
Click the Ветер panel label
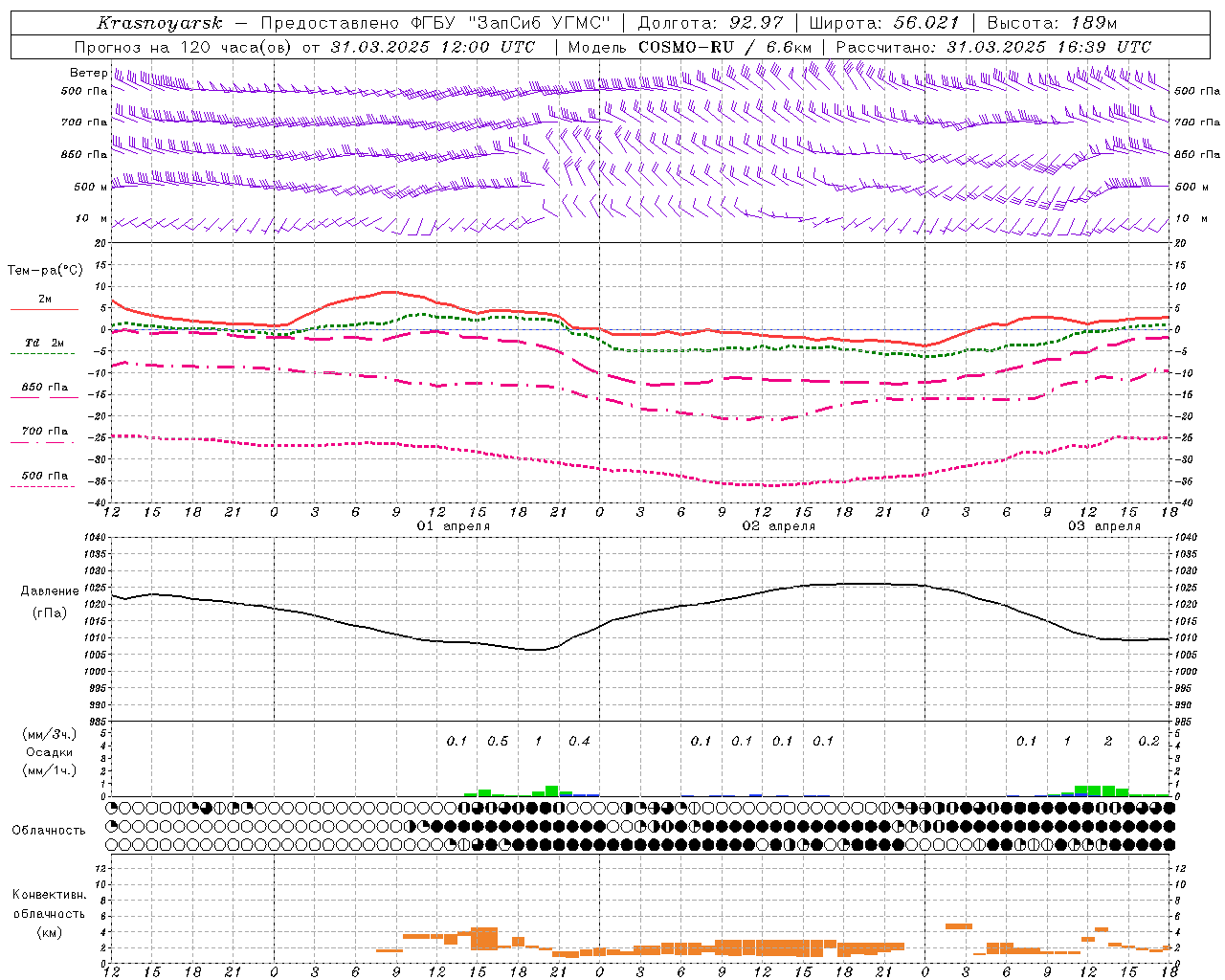coord(88,73)
